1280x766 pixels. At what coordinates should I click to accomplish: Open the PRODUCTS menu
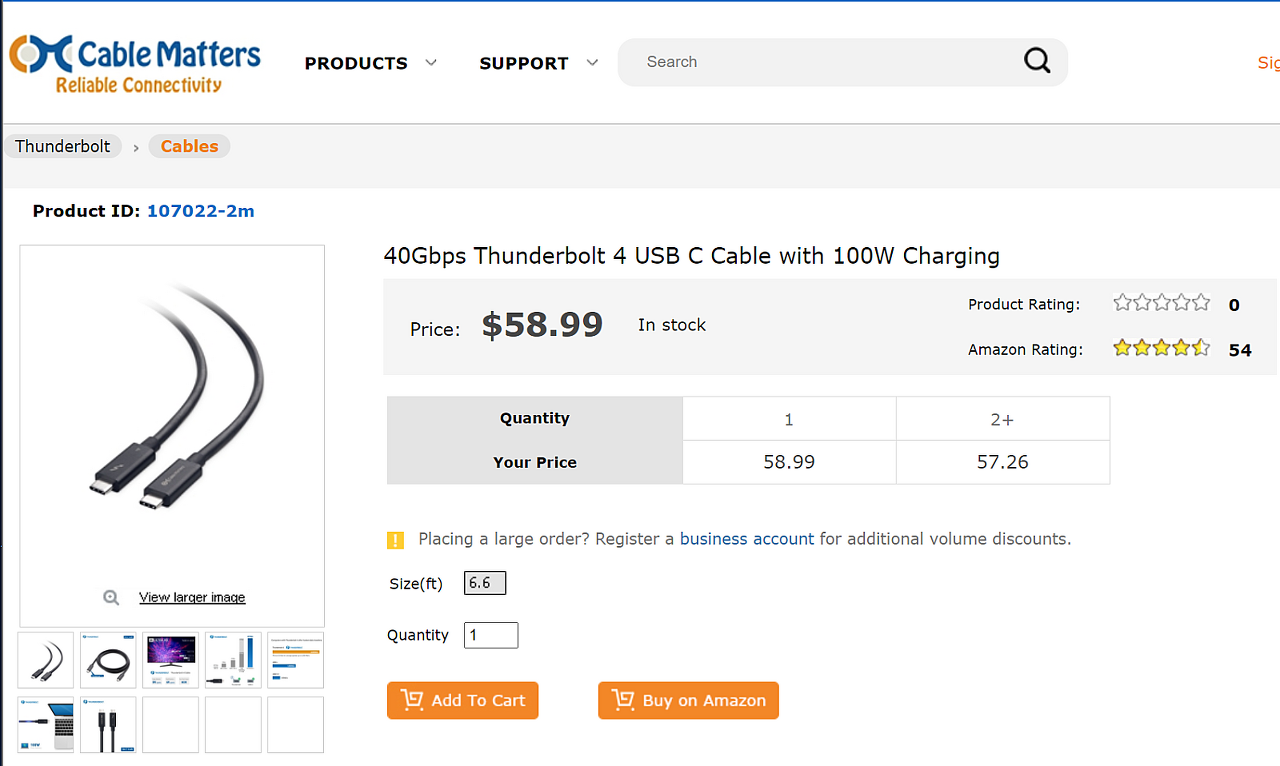356,63
